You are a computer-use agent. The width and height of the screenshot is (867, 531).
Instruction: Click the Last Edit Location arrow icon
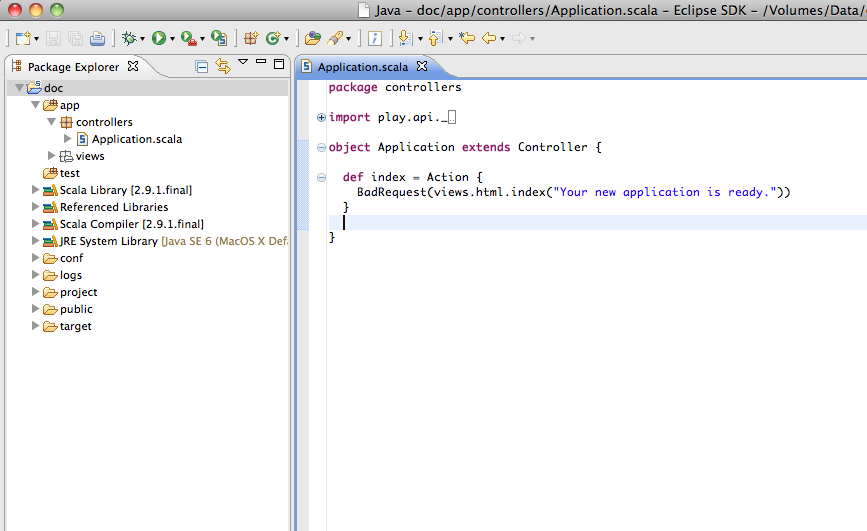point(466,39)
